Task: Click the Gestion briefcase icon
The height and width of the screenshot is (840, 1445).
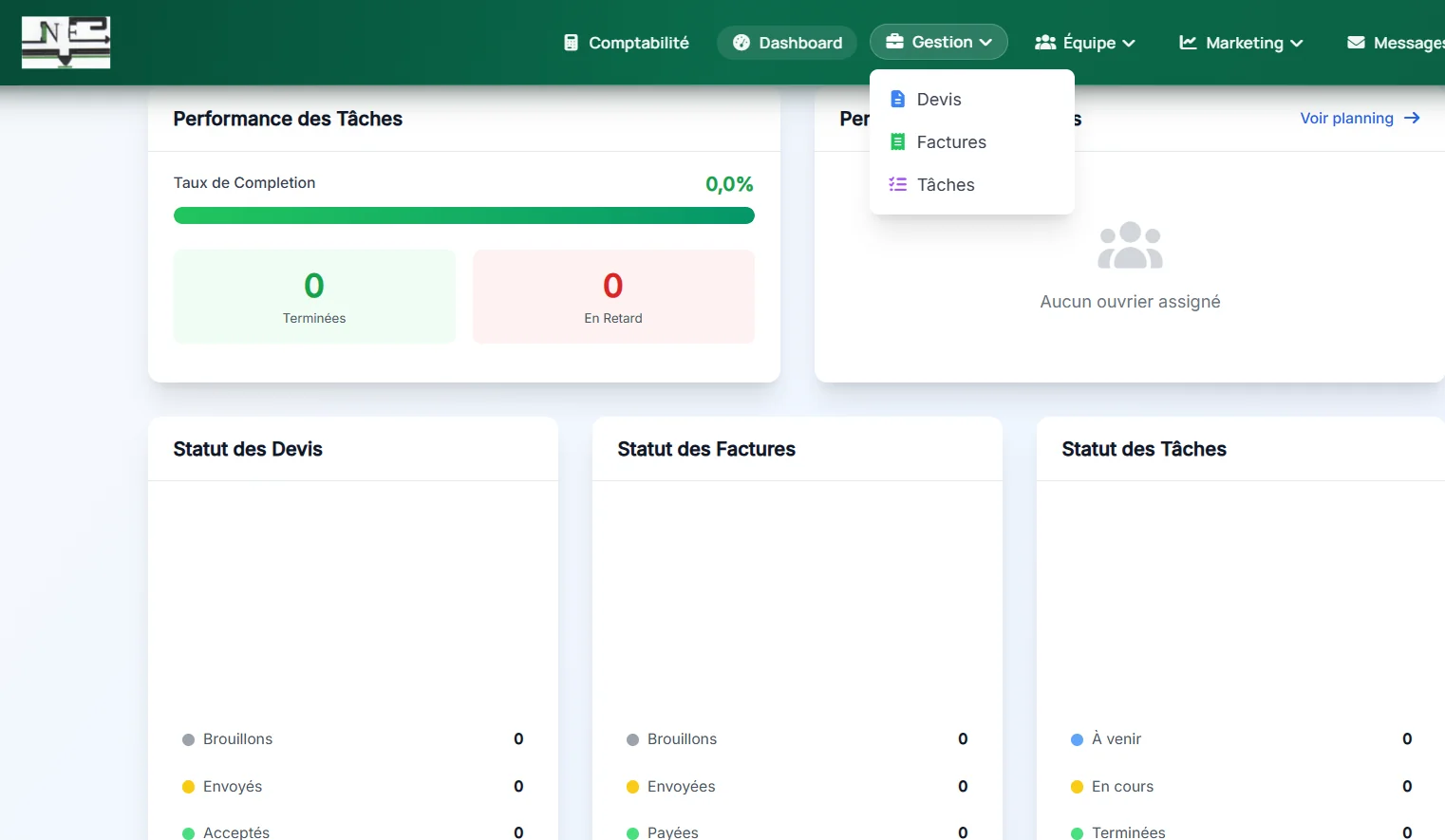Action: point(894,42)
